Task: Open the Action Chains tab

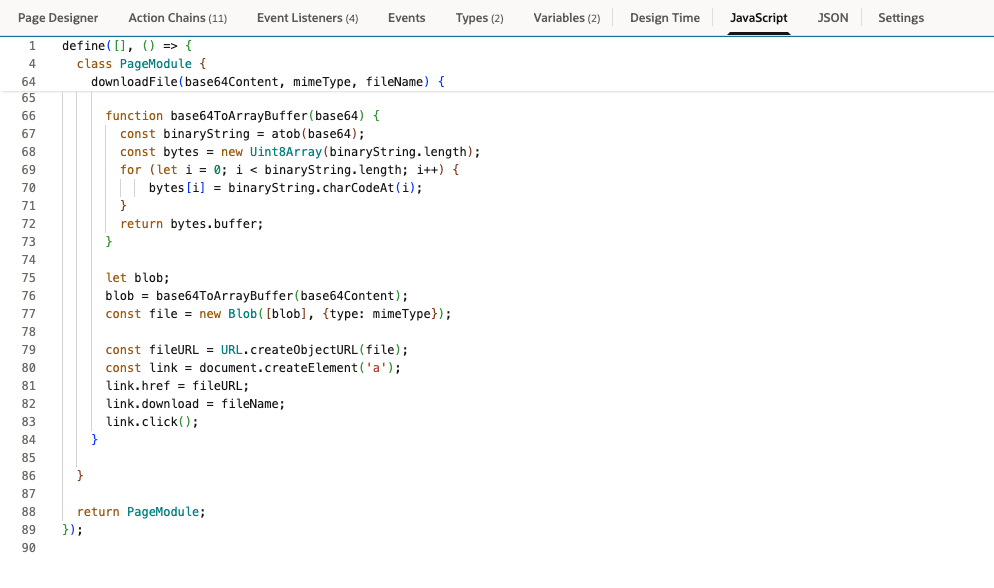Action: (x=177, y=18)
